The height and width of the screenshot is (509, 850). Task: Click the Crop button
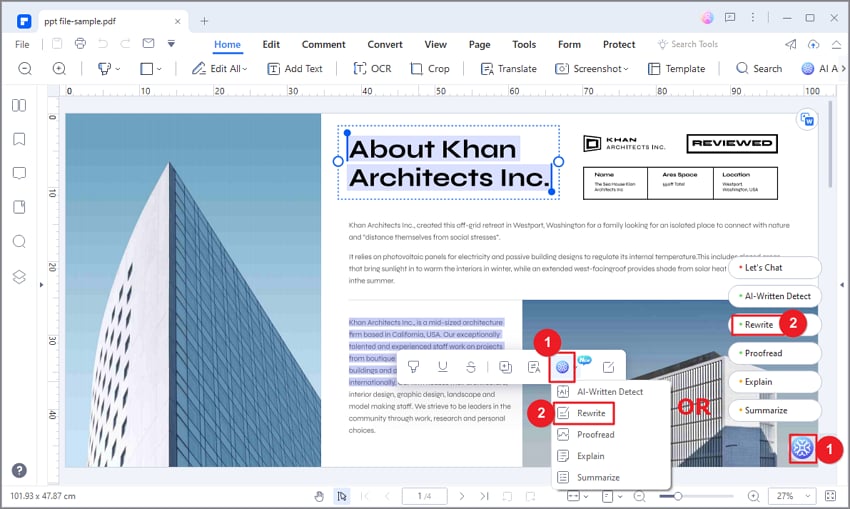tap(429, 68)
